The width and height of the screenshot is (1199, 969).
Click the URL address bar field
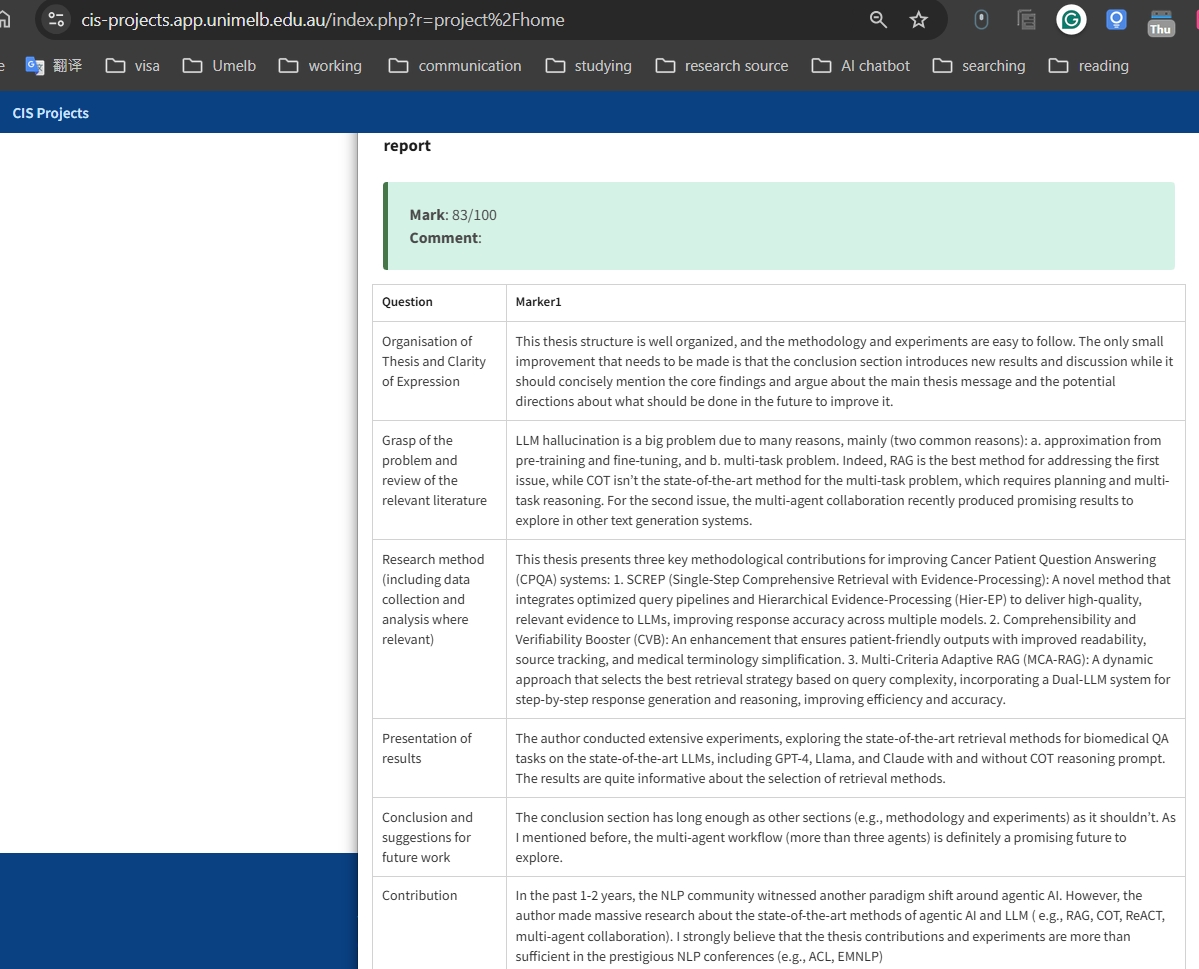450,20
